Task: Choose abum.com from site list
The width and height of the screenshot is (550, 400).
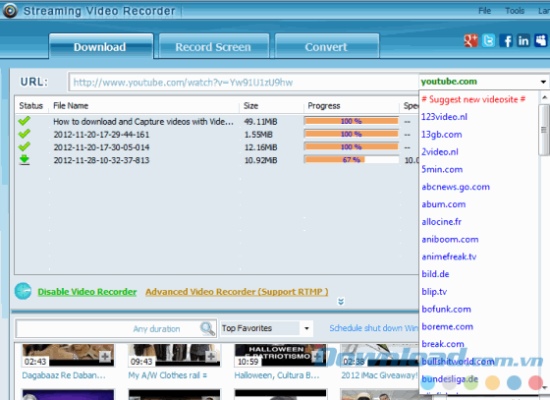Action: coord(443,204)
